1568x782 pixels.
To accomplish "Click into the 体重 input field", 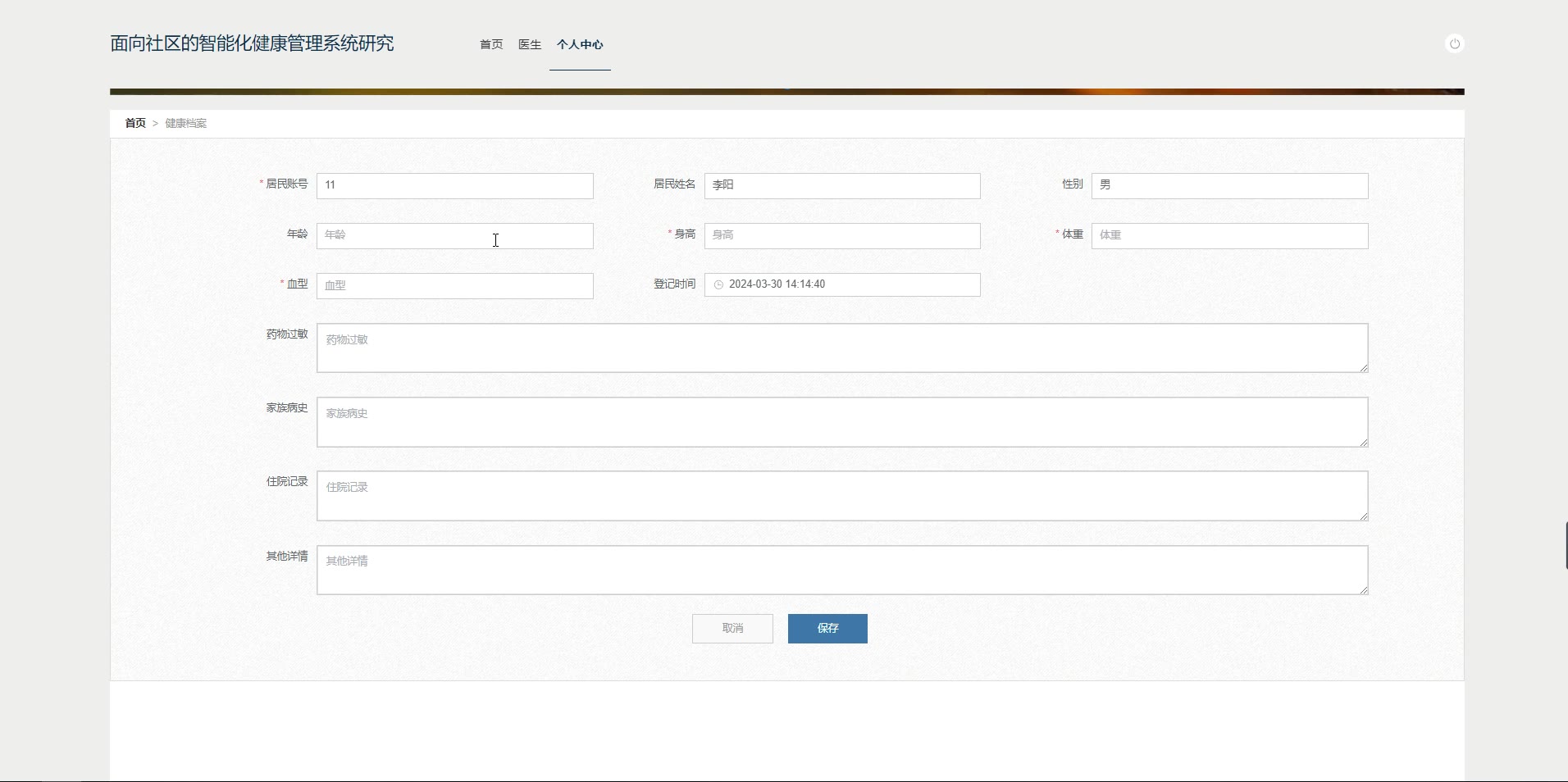I will pos(1229,235).
